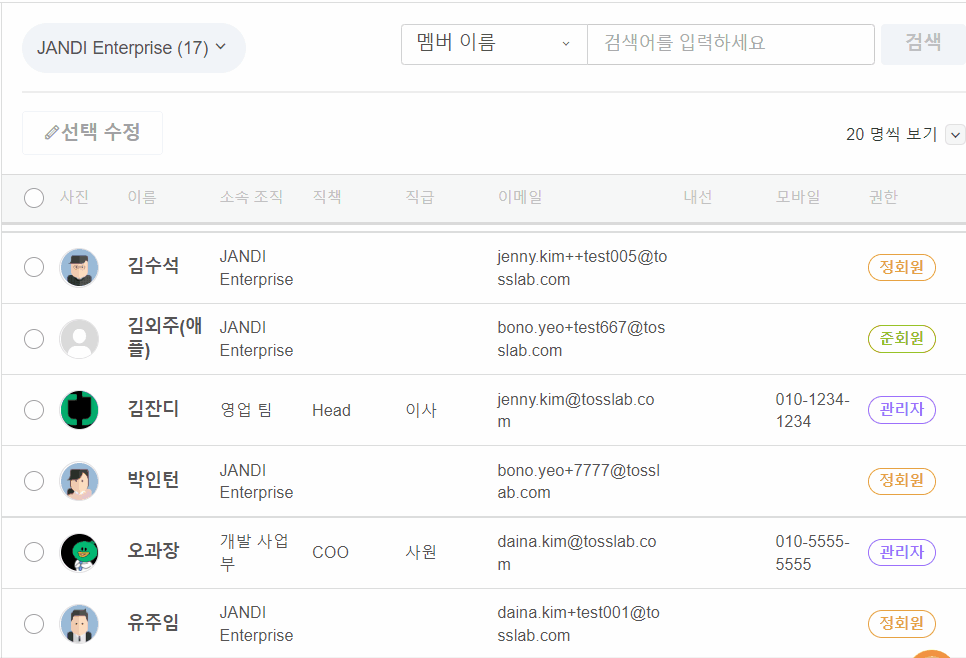The image size is (966, 658).
Task: Click 김잔디's green profile avatar
Action: [79, 410]
